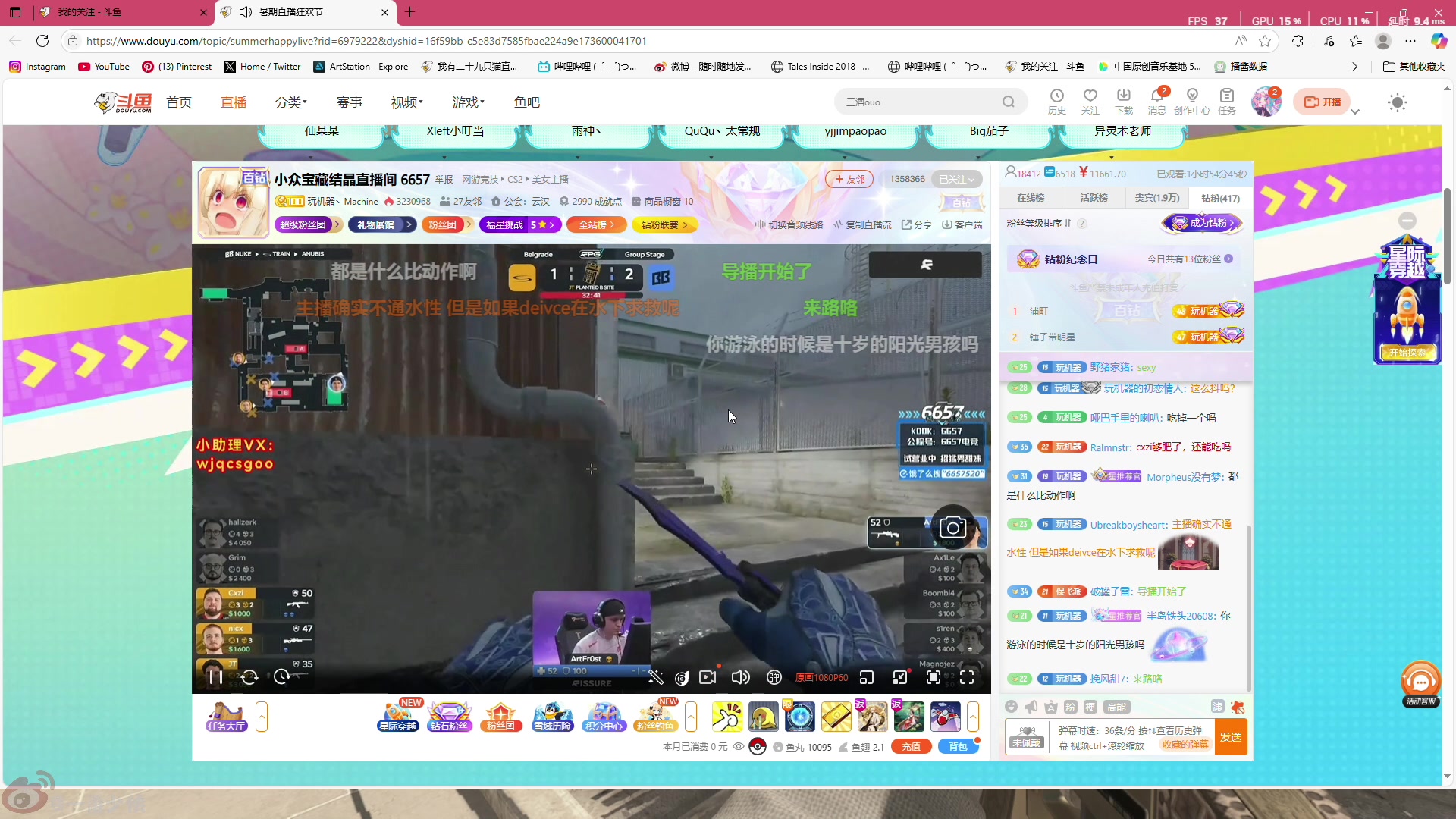Click the megaphone broadcast icon

pos(1031,707)
